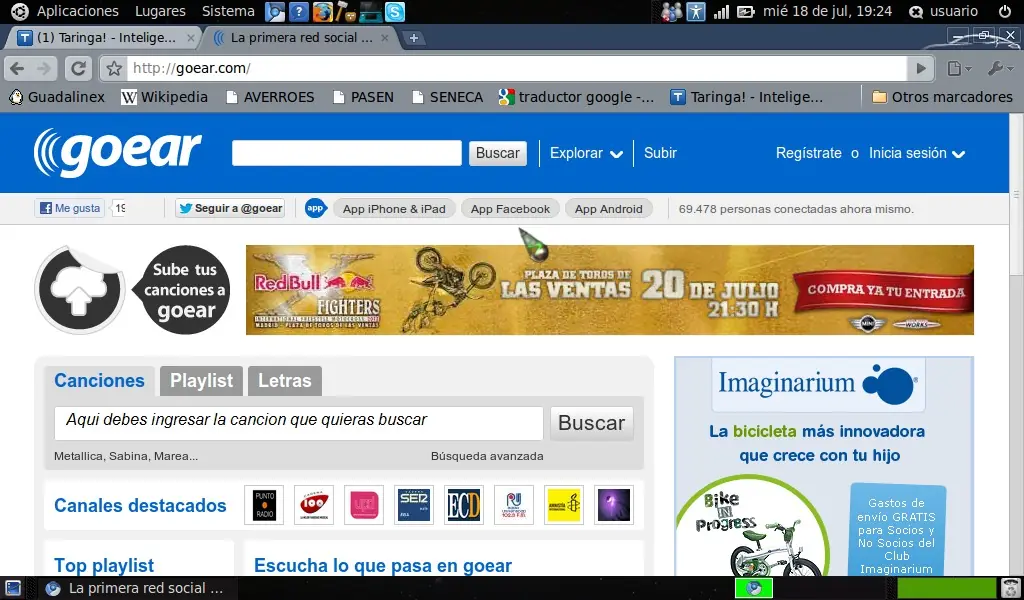This screenshot has width=1024, height=600.
Task: Open the usuario session menu
Action: [x=944, y=11]
